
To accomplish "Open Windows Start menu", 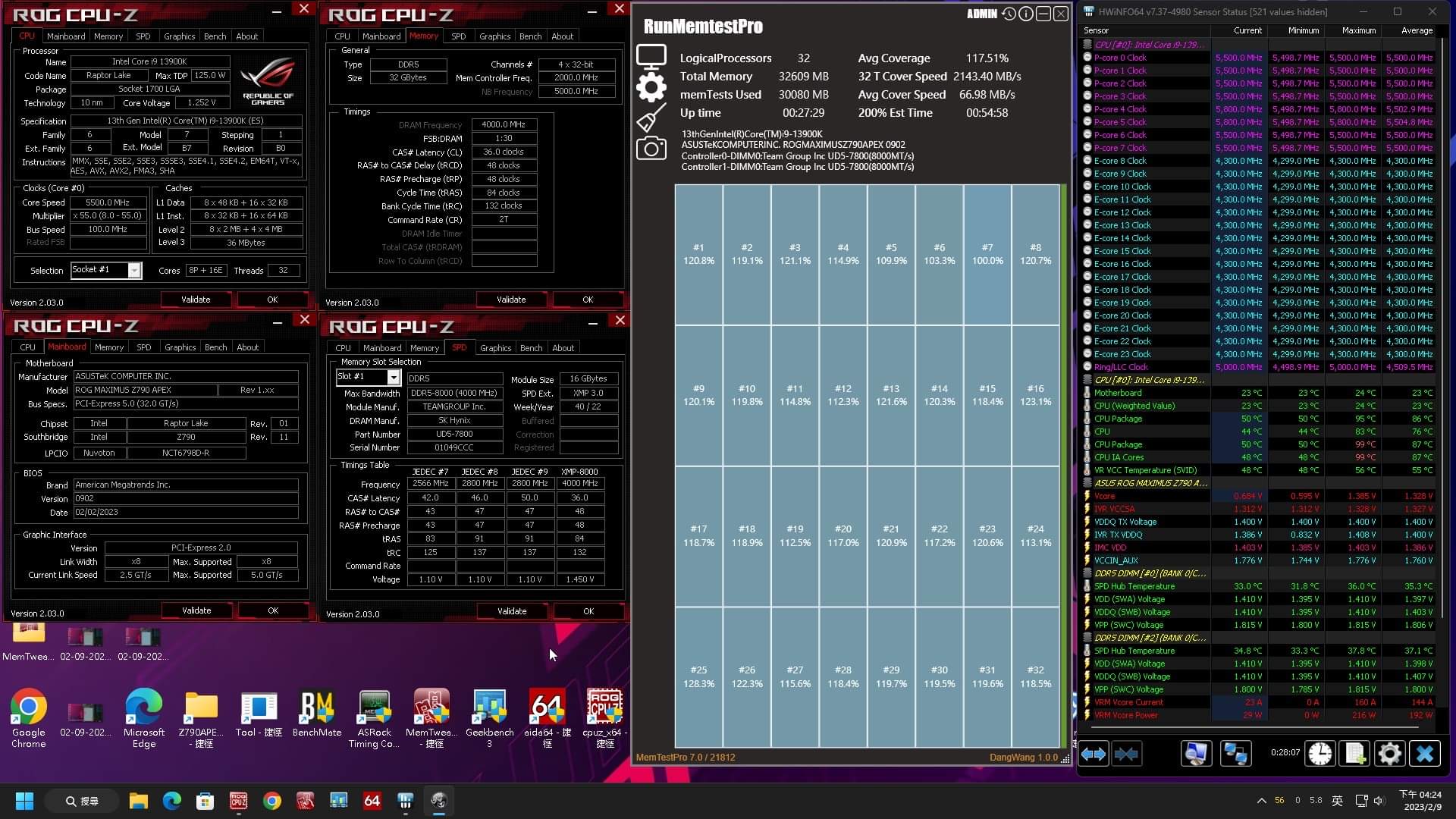I will coord(24,801).
